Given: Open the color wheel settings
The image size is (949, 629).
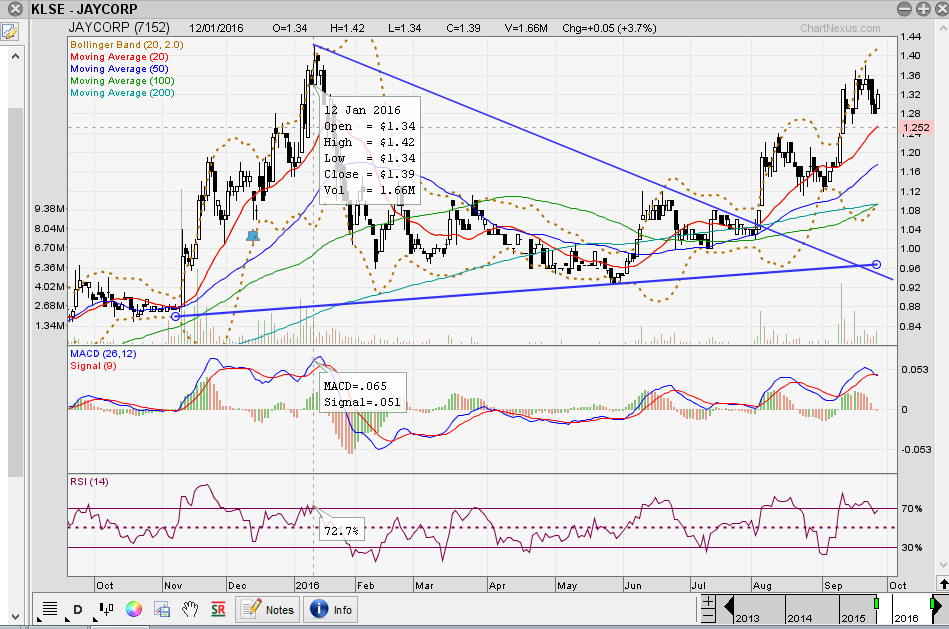Looking at the screenshot, I should [134, 609].
